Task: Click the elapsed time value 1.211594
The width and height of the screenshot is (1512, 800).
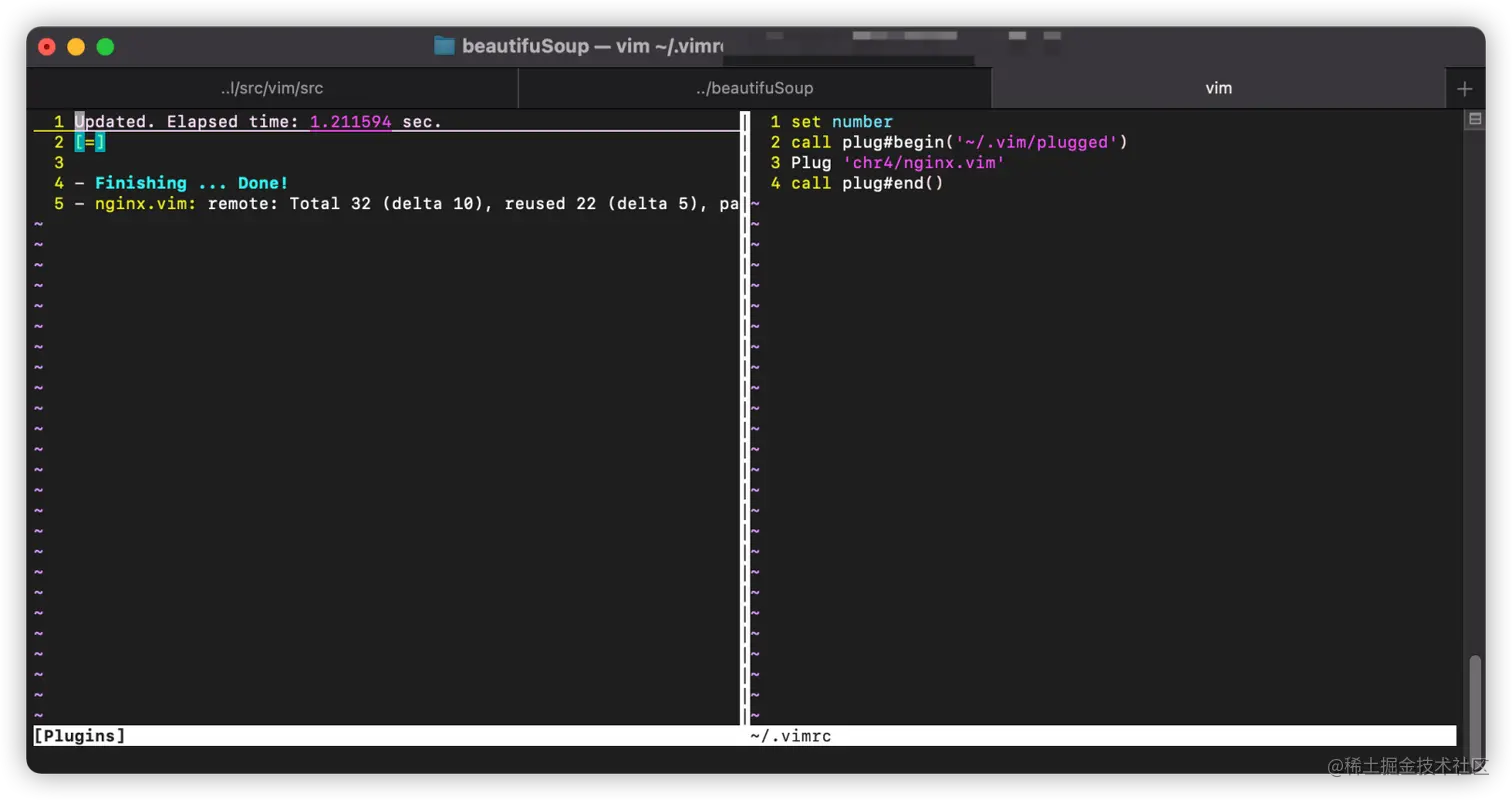Action: tap(350, 122)
